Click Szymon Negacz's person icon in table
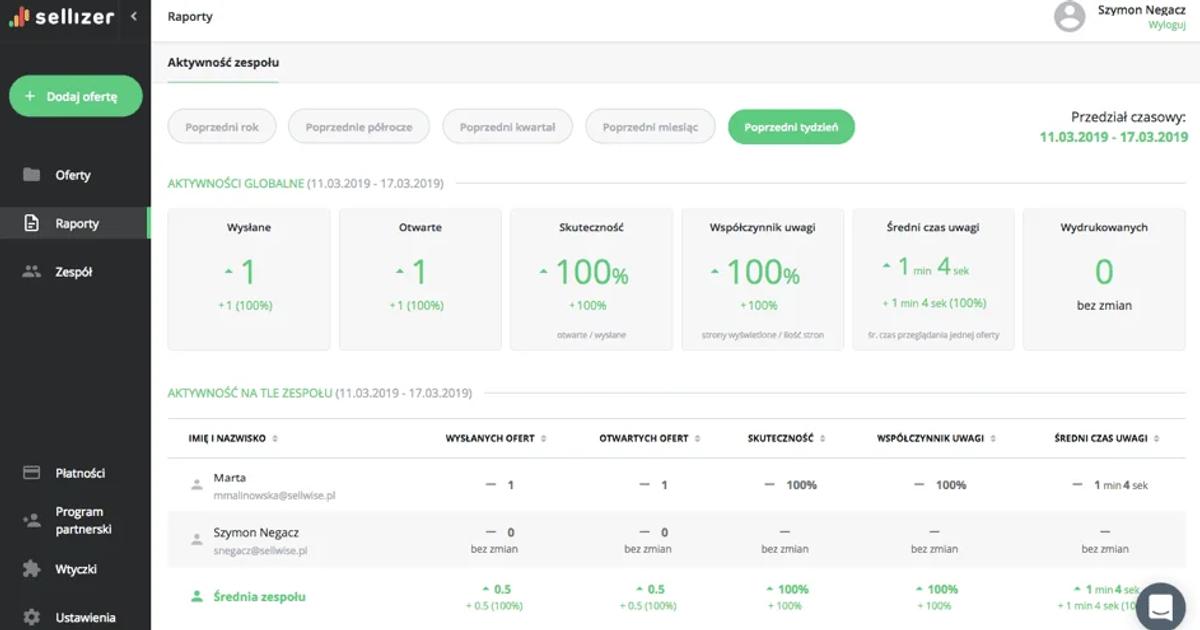 point(197,540)
